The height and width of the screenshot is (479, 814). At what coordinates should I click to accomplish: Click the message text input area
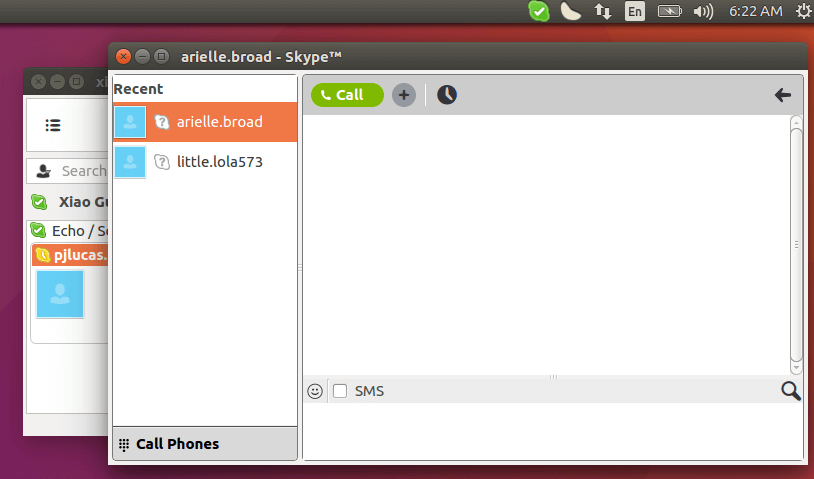click(x=553, y=431)
